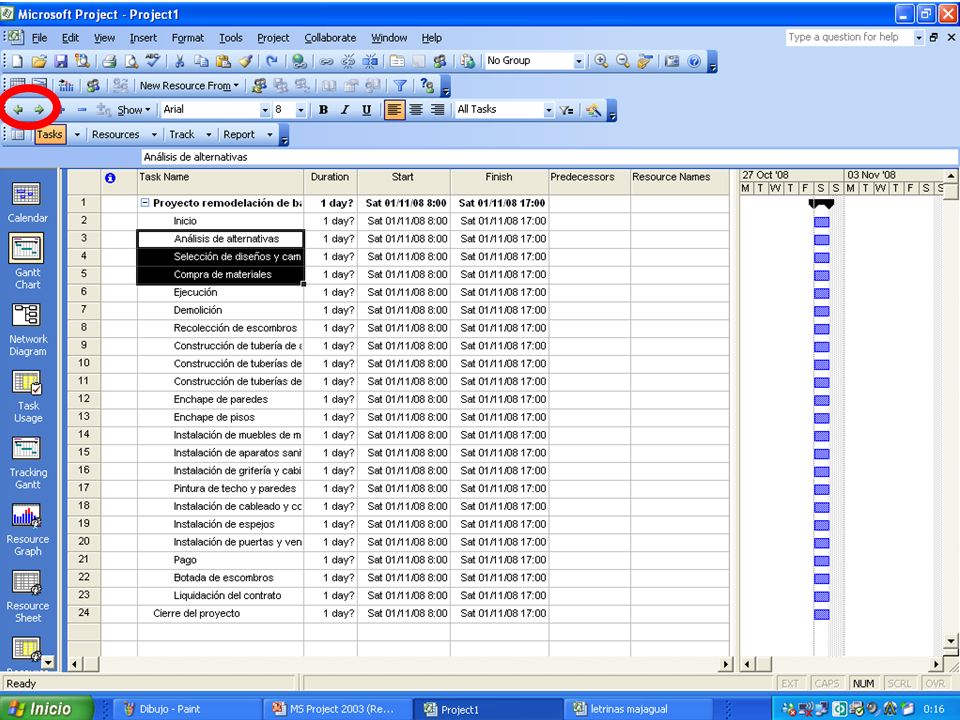Click the Split Task icon

point(370,61)
